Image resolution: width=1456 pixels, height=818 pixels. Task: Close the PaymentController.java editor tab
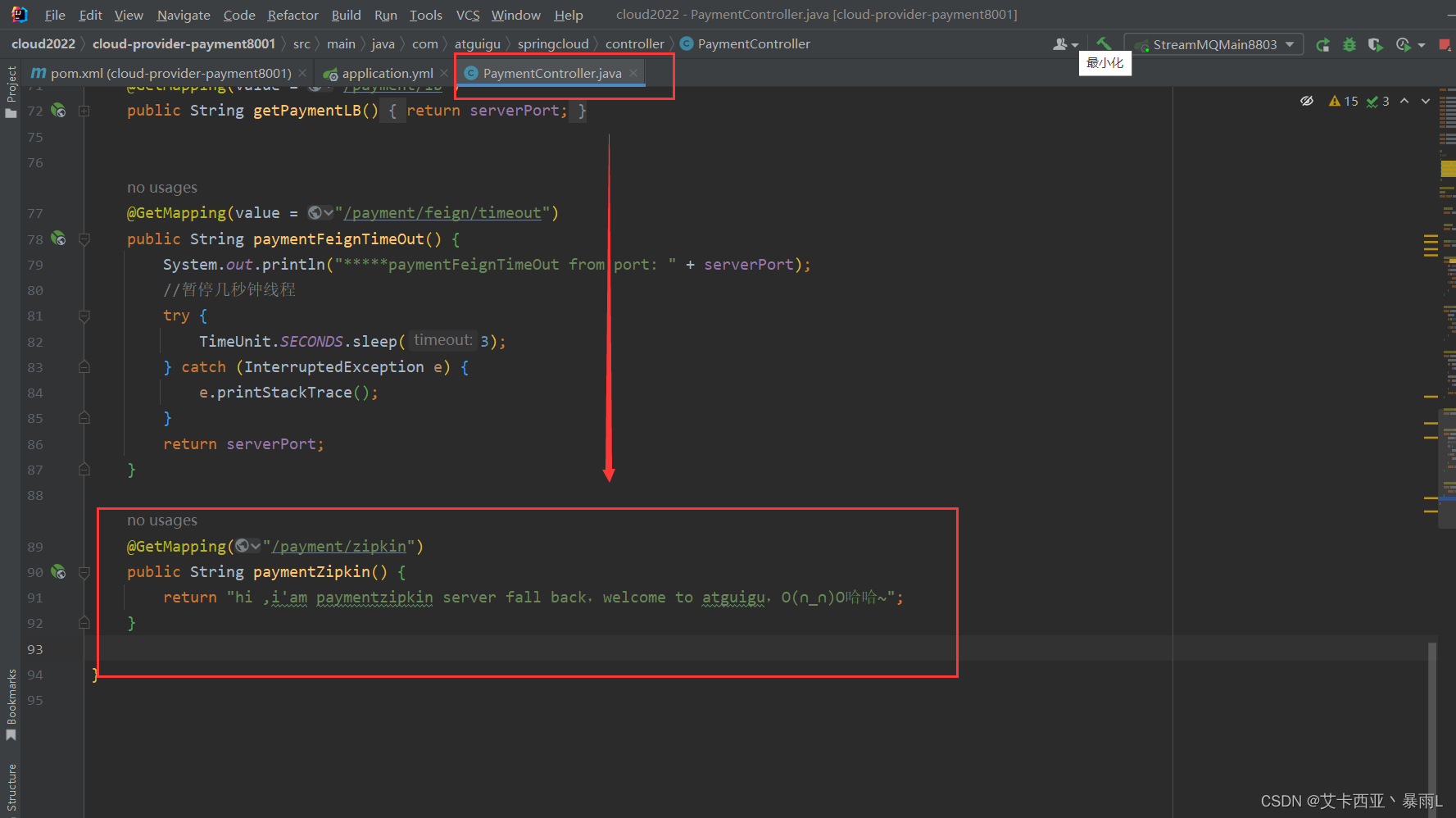[633, 73]
